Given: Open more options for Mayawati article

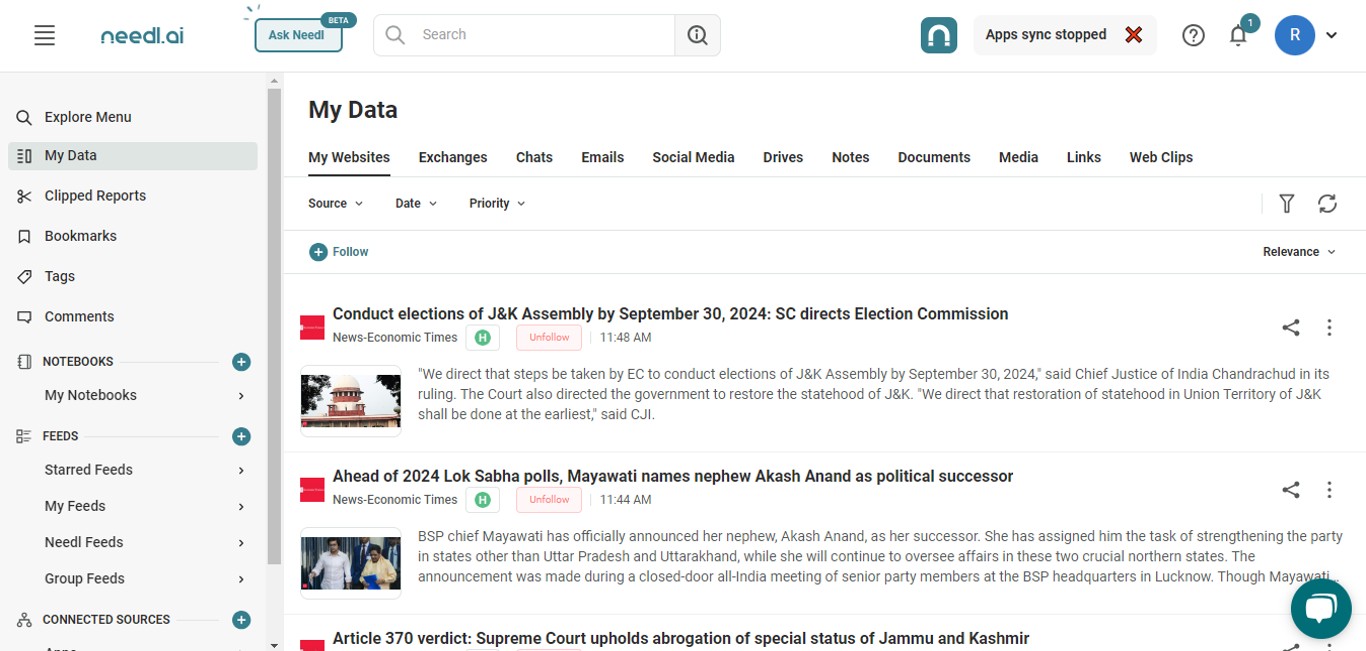Looking at the screenshot, I should (1329, 490).
